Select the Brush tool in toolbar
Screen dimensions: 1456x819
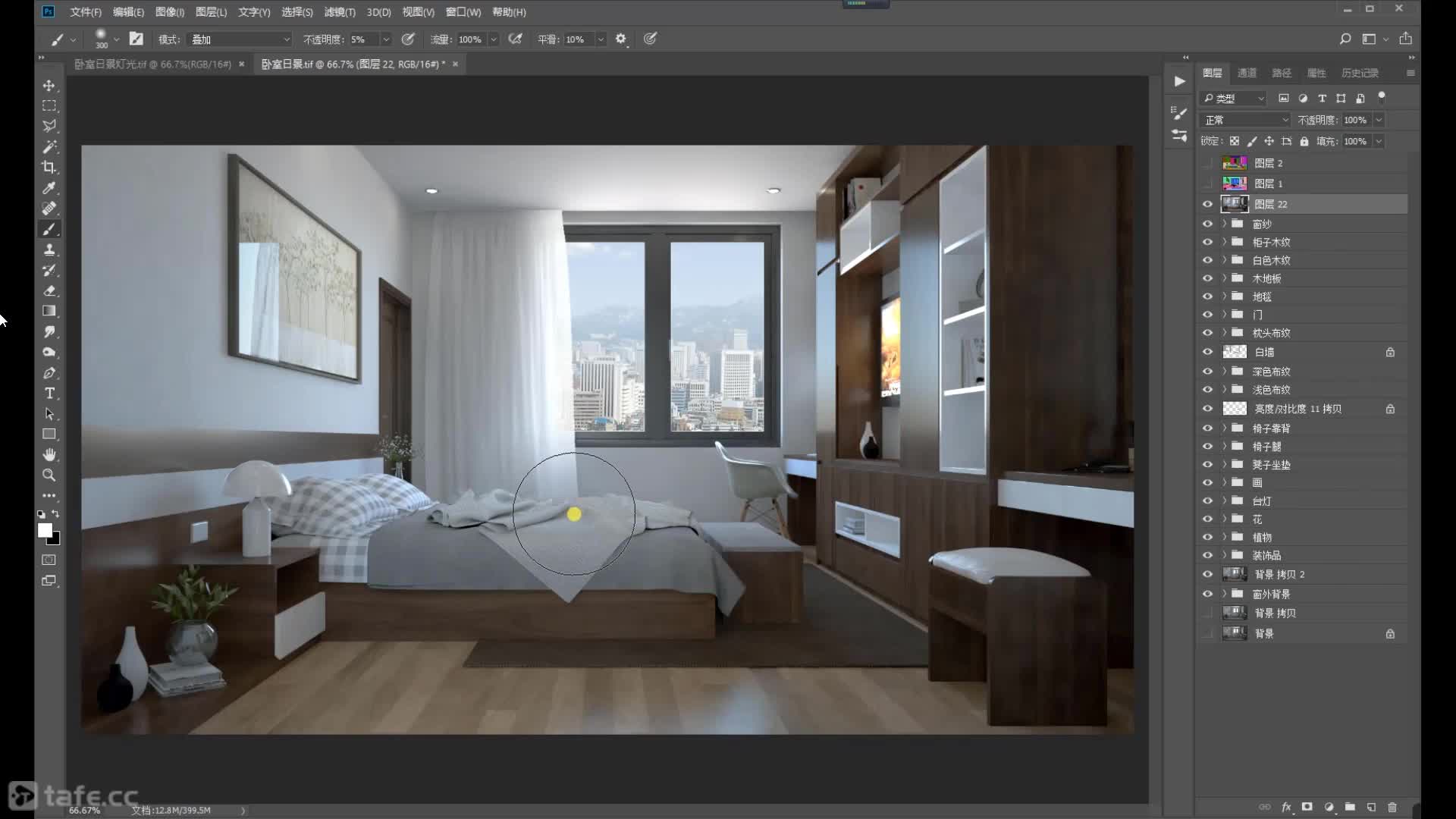pyautogui.click(x=49, y=229)
